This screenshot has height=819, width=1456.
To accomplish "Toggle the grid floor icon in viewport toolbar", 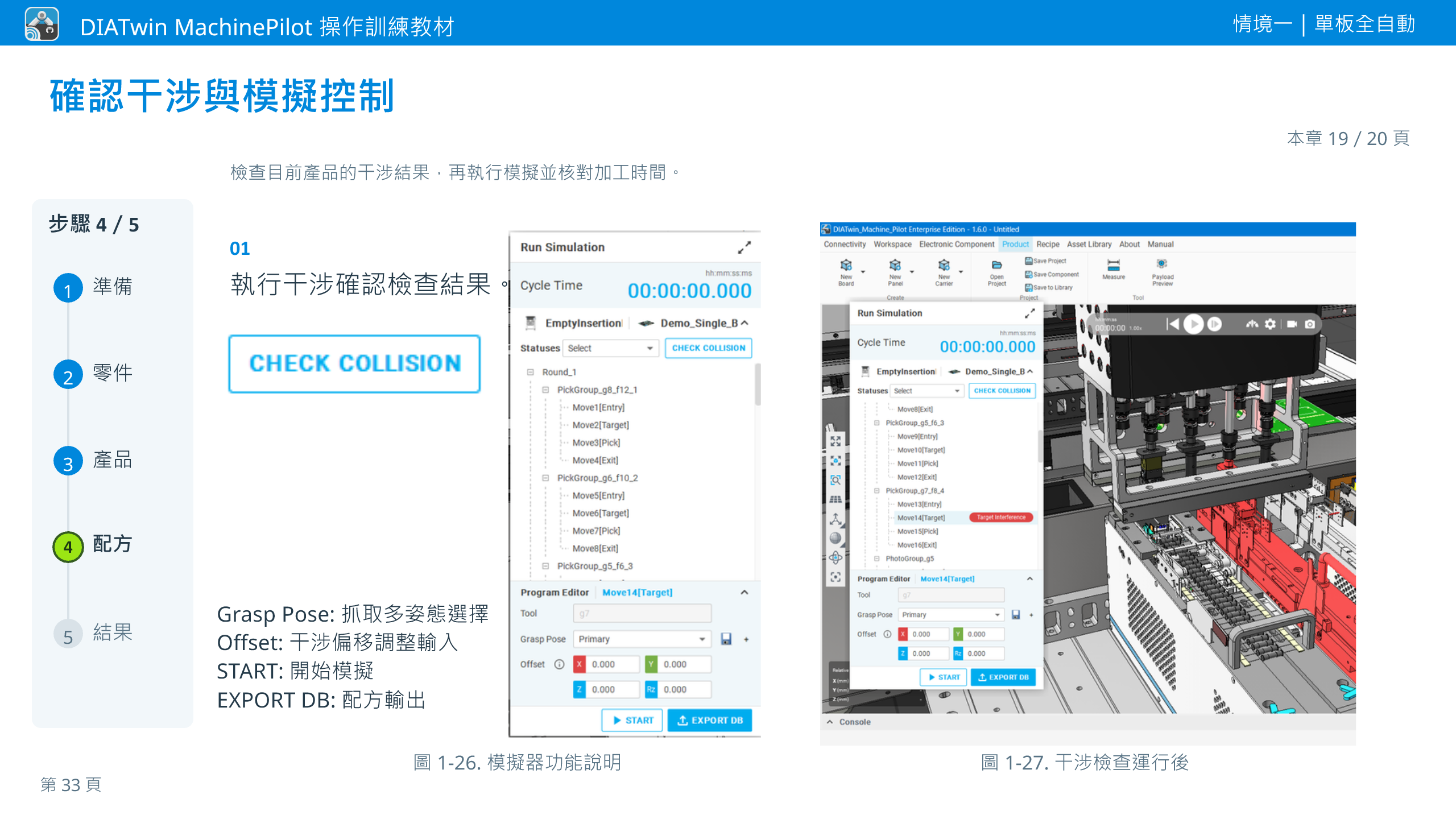I will [x=835, y=499].
